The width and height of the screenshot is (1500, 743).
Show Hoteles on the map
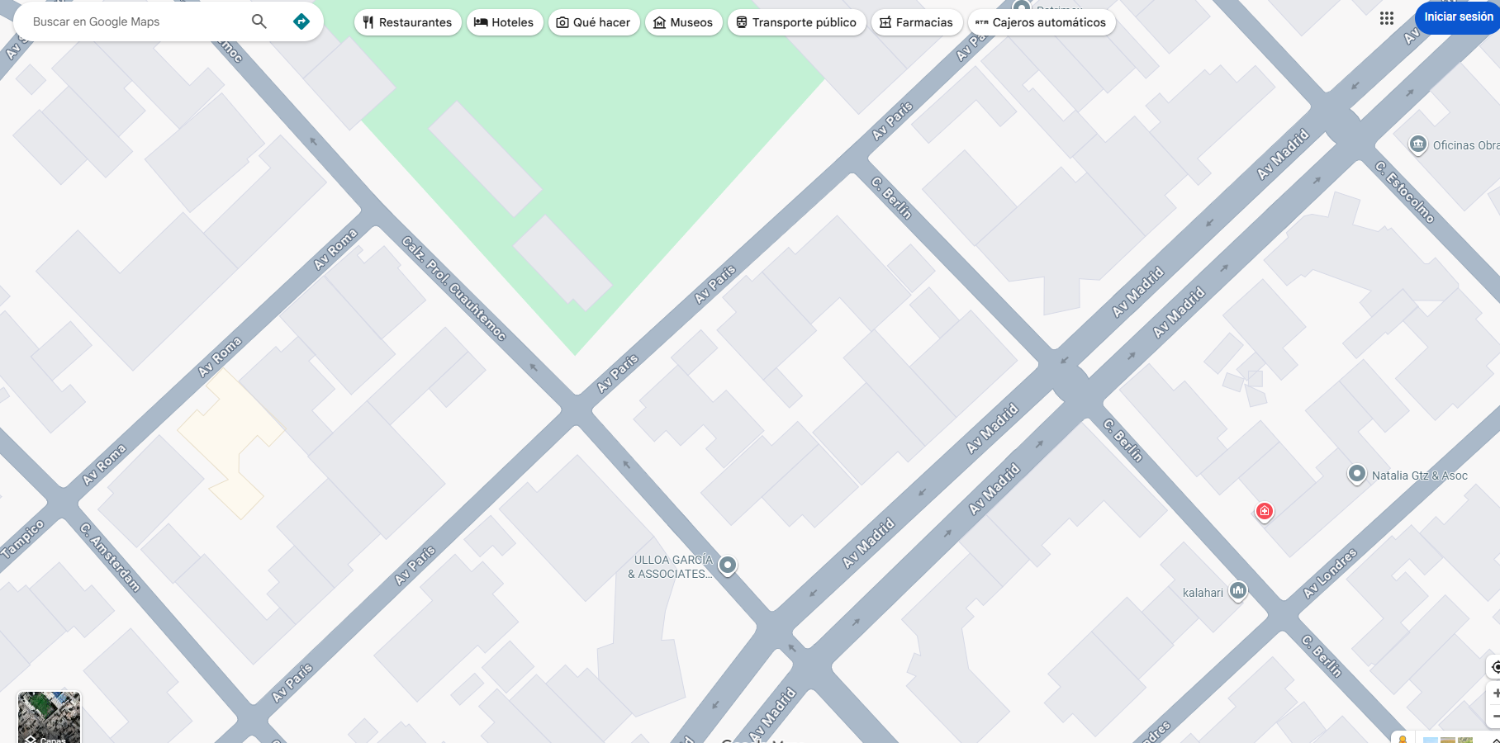tap(504, 22)
